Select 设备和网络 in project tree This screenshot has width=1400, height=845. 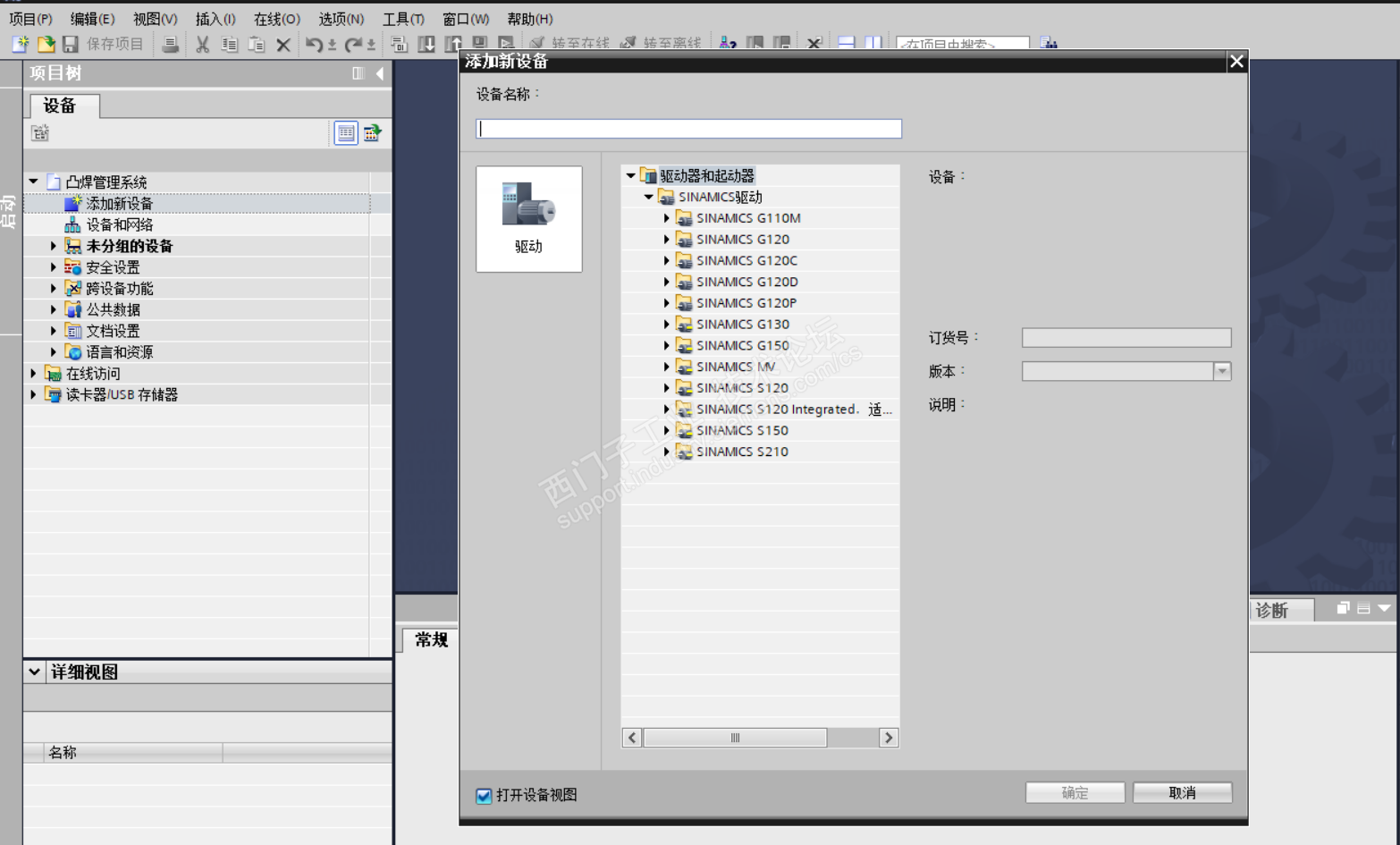click(x=119, y=224)
